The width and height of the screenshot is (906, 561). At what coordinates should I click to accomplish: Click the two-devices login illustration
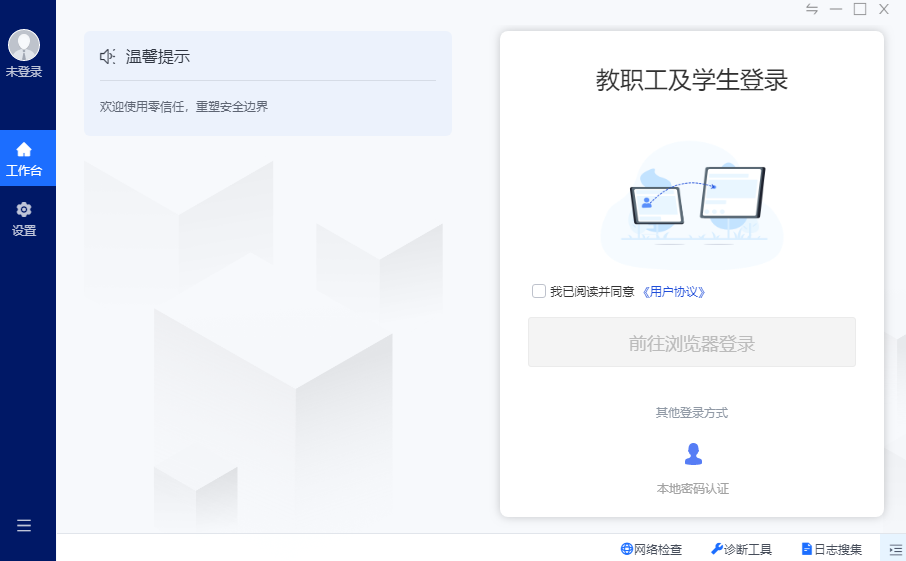[x=692, y=205]
